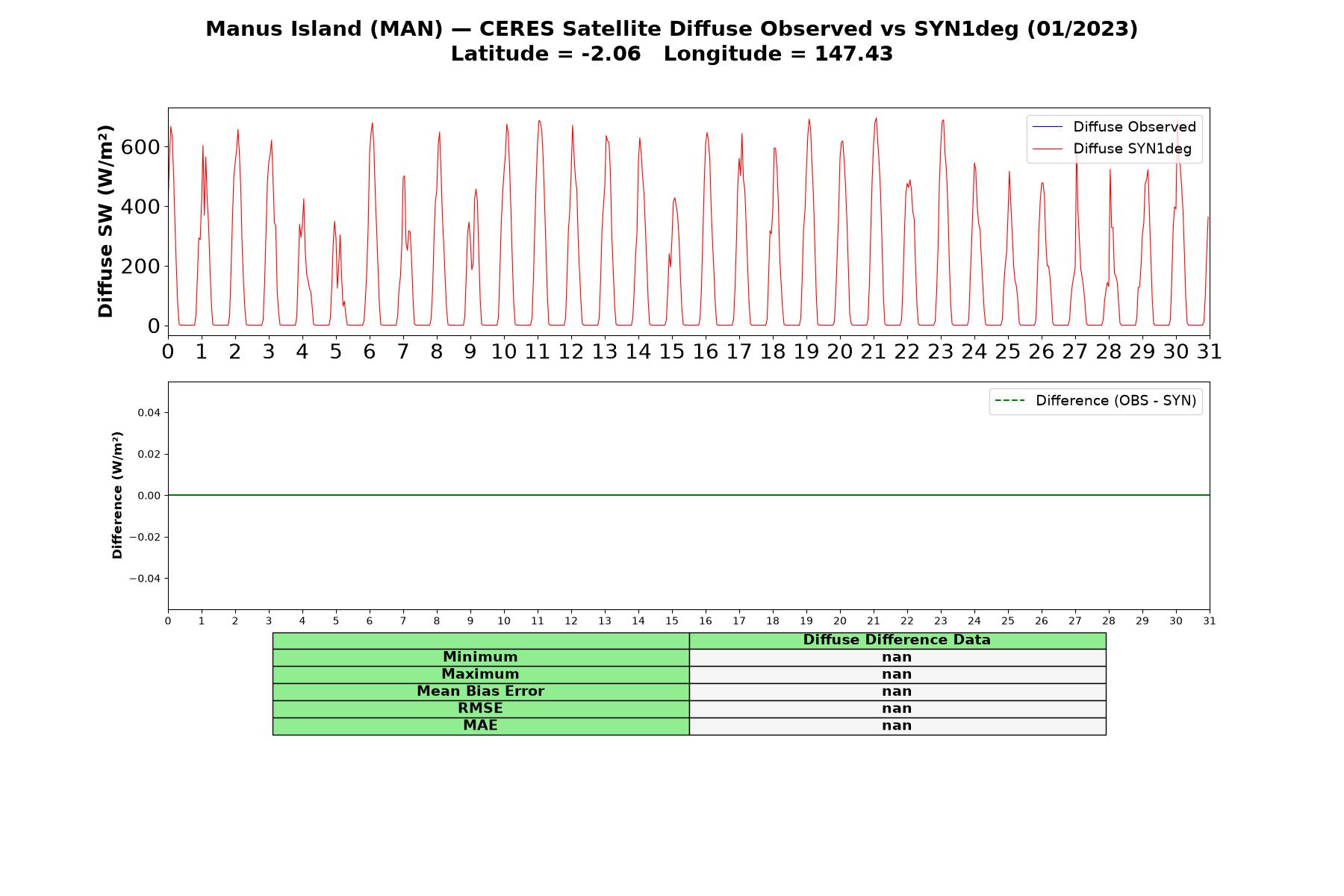Click the MAE row label cell
Screen dimensions: 1344x896
[481, 727]
